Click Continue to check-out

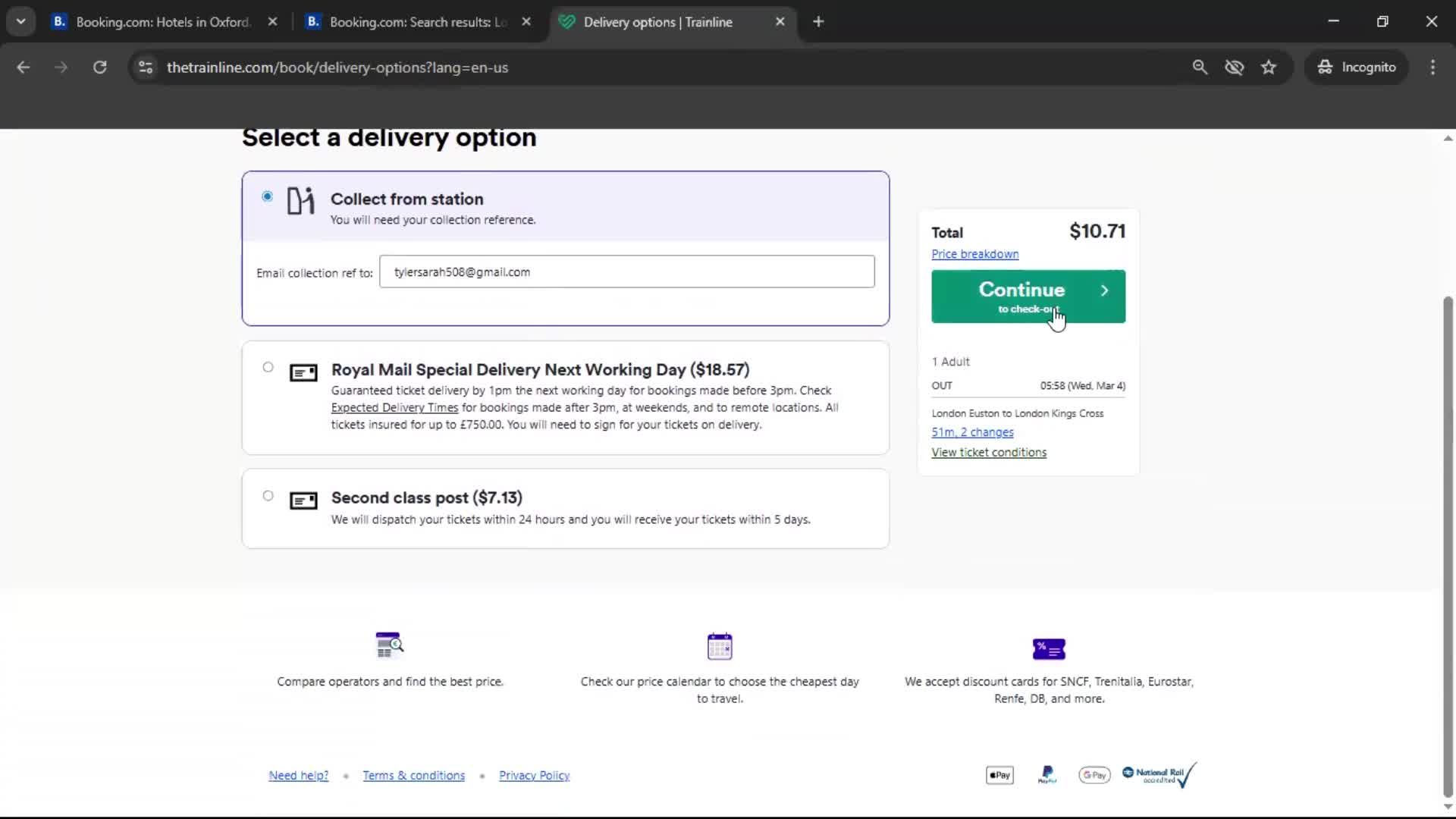click(x=1028, y=296)
